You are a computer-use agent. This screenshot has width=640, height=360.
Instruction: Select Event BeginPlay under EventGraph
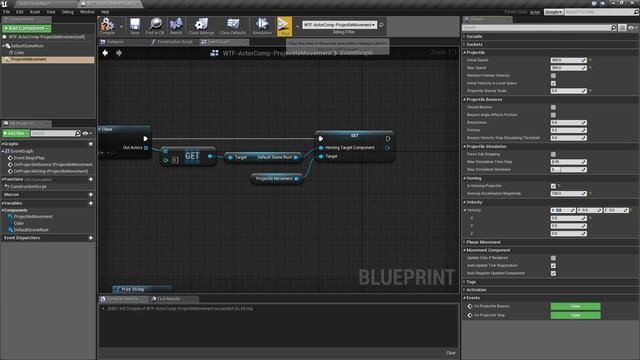tap(29, 158)
